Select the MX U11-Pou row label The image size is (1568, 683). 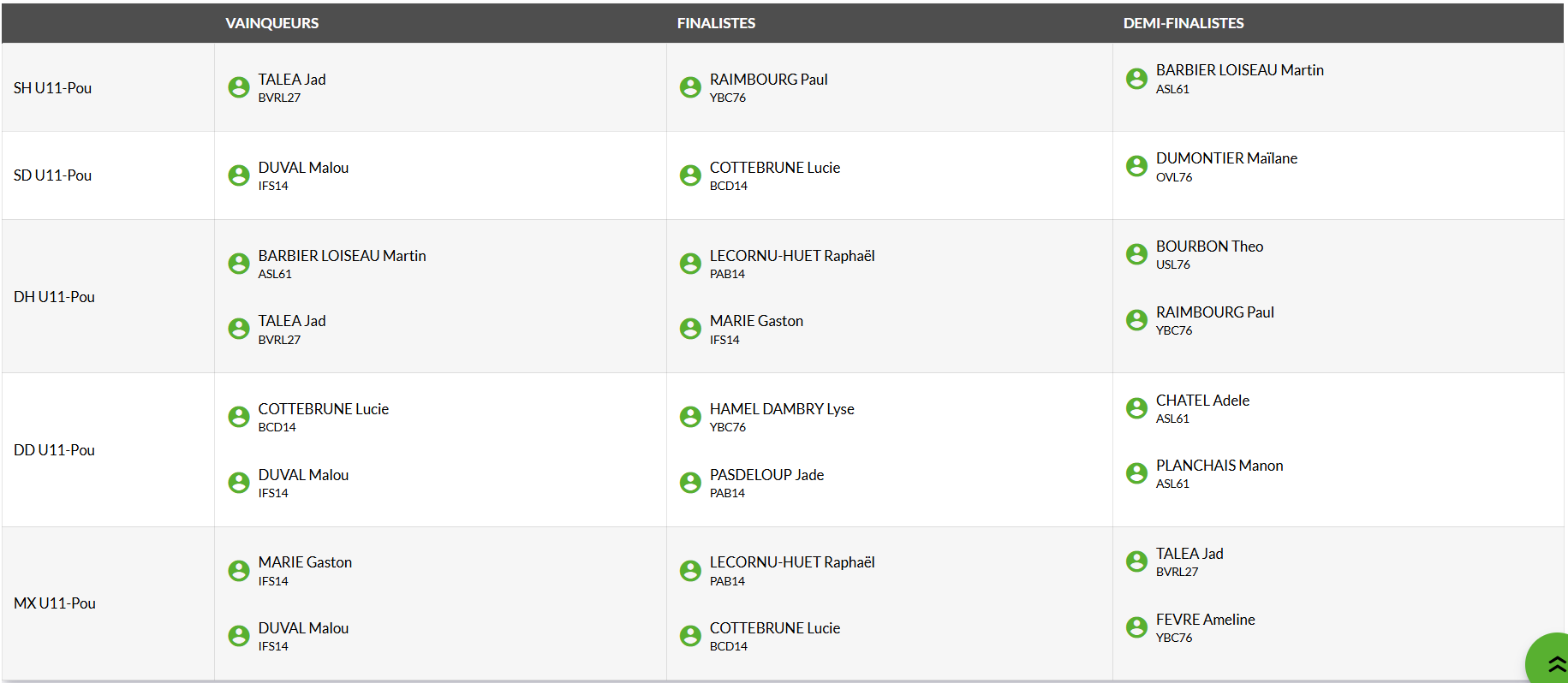(x=55, y=603)
